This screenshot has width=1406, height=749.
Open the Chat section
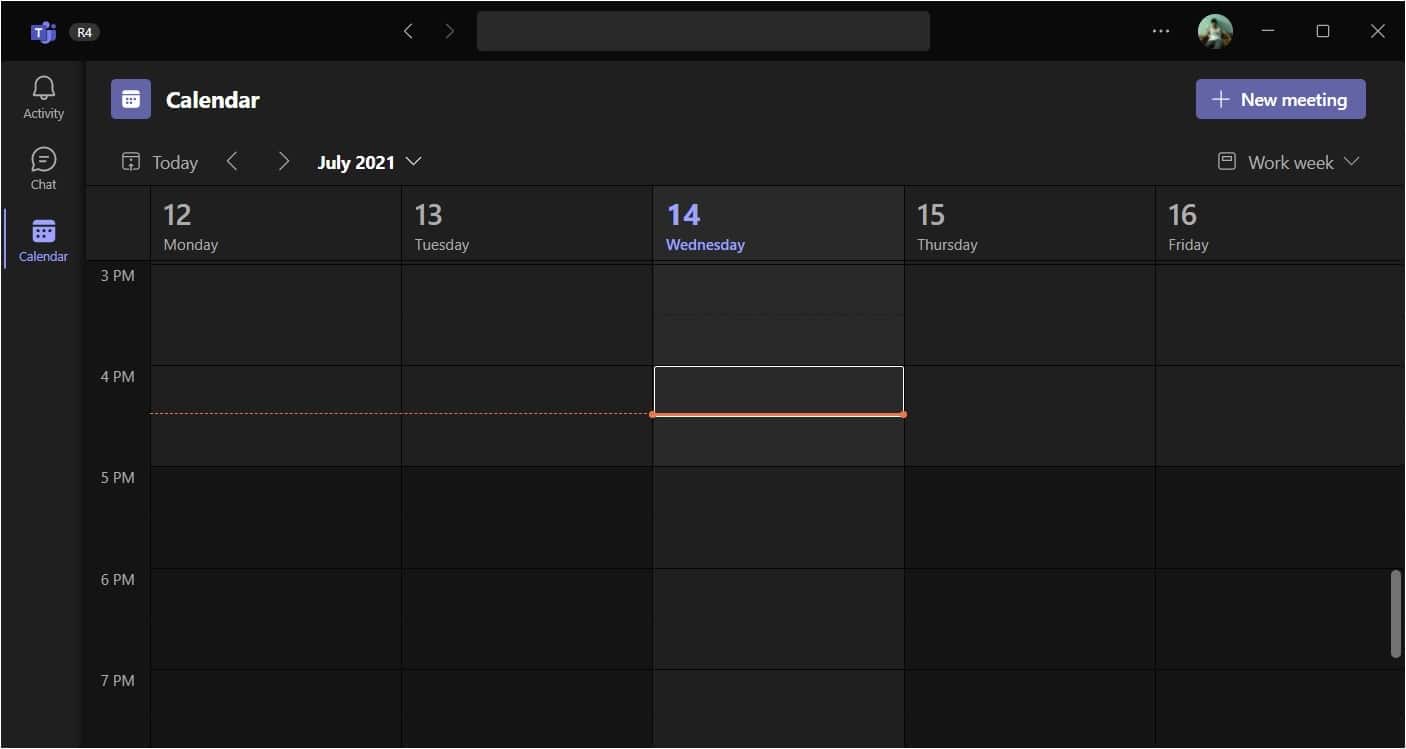pos(43,169)
